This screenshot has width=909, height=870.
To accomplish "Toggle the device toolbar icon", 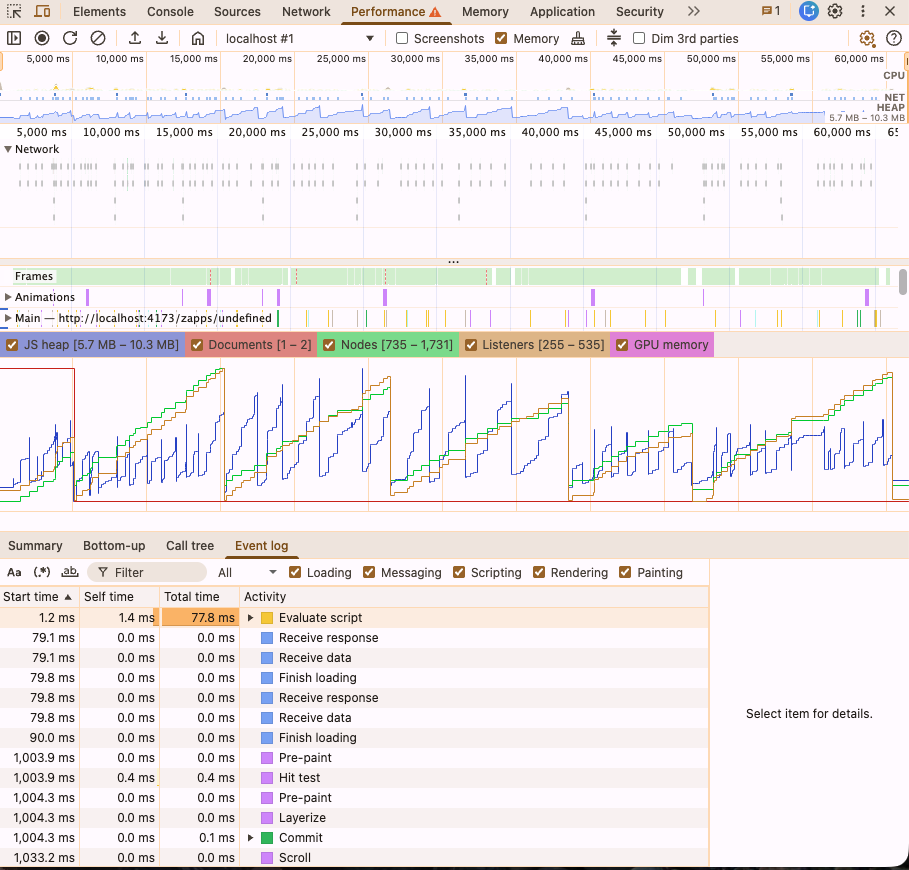I will pyautogui.click(x=42, y=12).
